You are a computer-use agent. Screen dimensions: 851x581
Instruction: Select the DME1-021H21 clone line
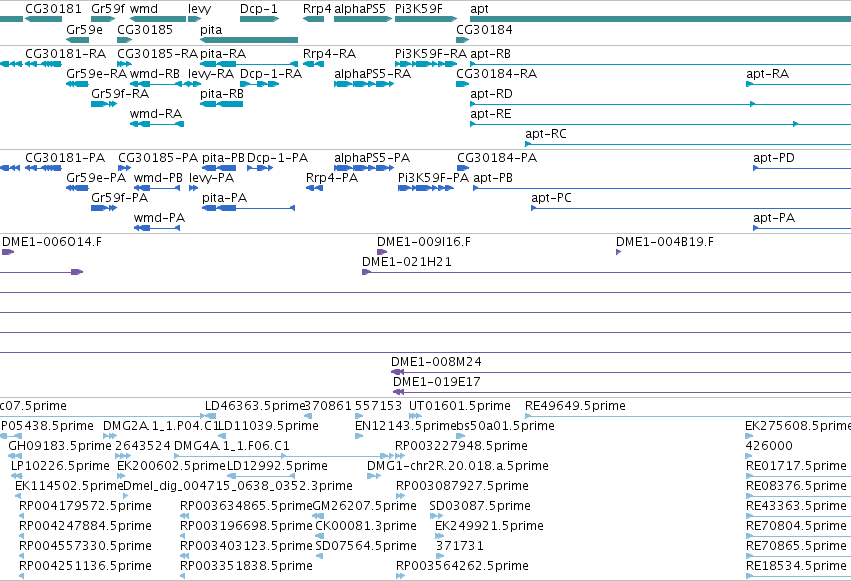point(606,272)
